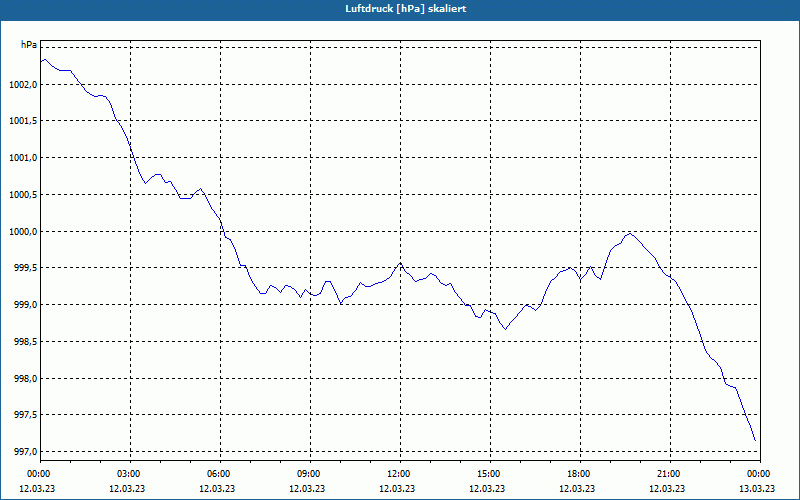The height and width of the screenshot is (500, 800).
Task: Click the 997,5 y-axis label
Action: point(26,415)
